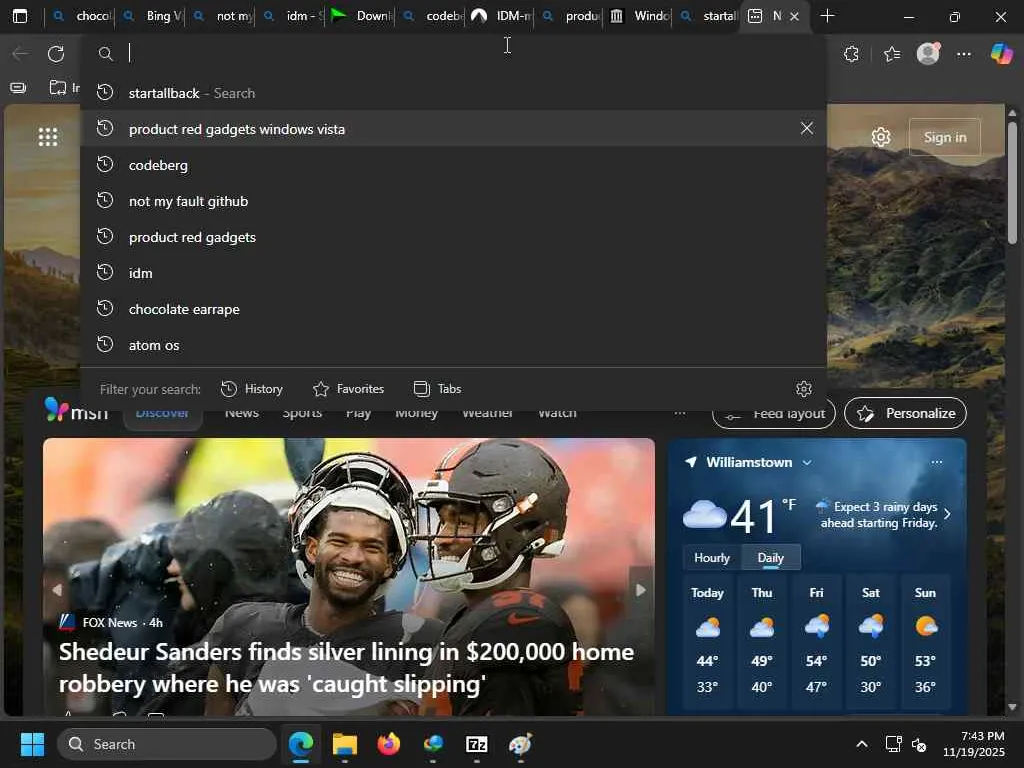Select the 'codeberg' suggestion
The height and width of the screenshot is (768, 1024).
pyautogui.click(x=453, y=165)
